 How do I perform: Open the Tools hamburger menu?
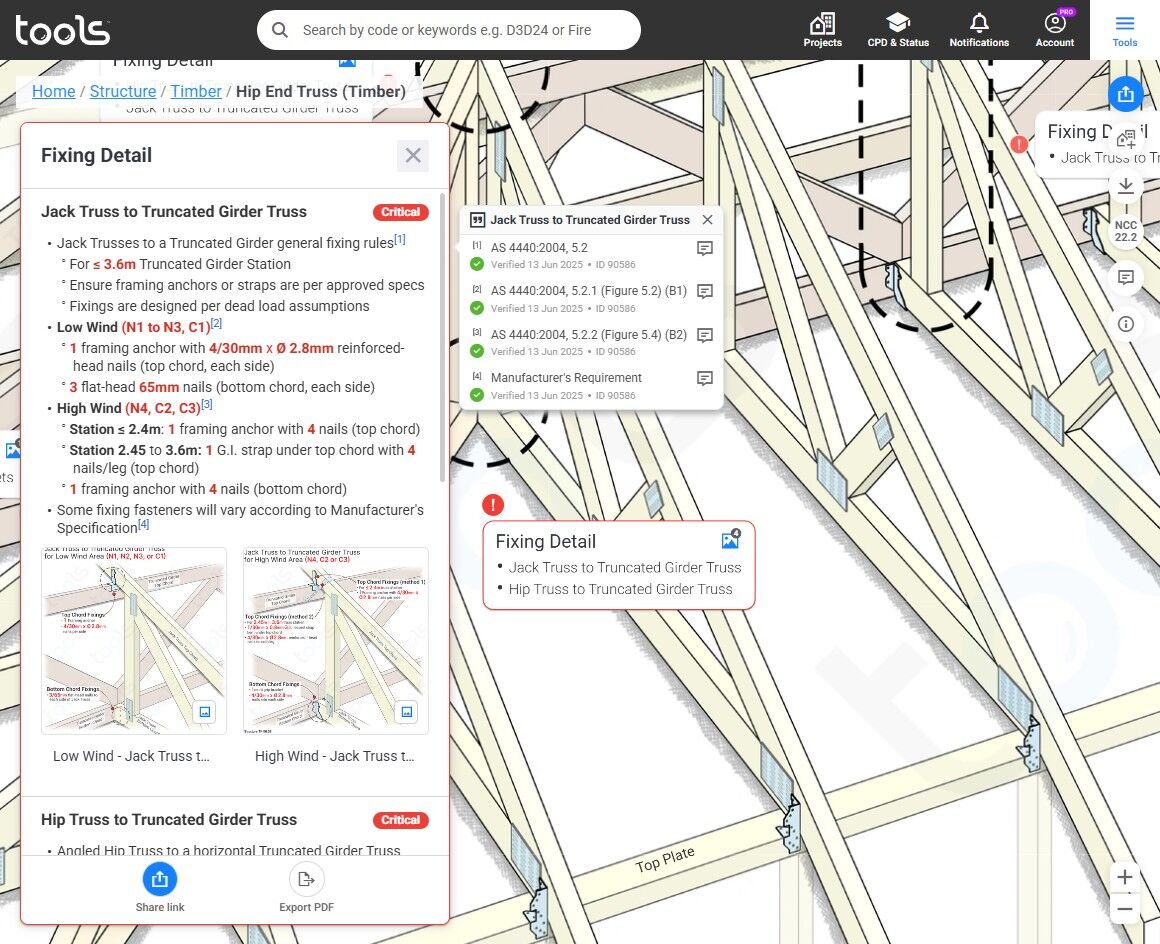point(1125,29)
